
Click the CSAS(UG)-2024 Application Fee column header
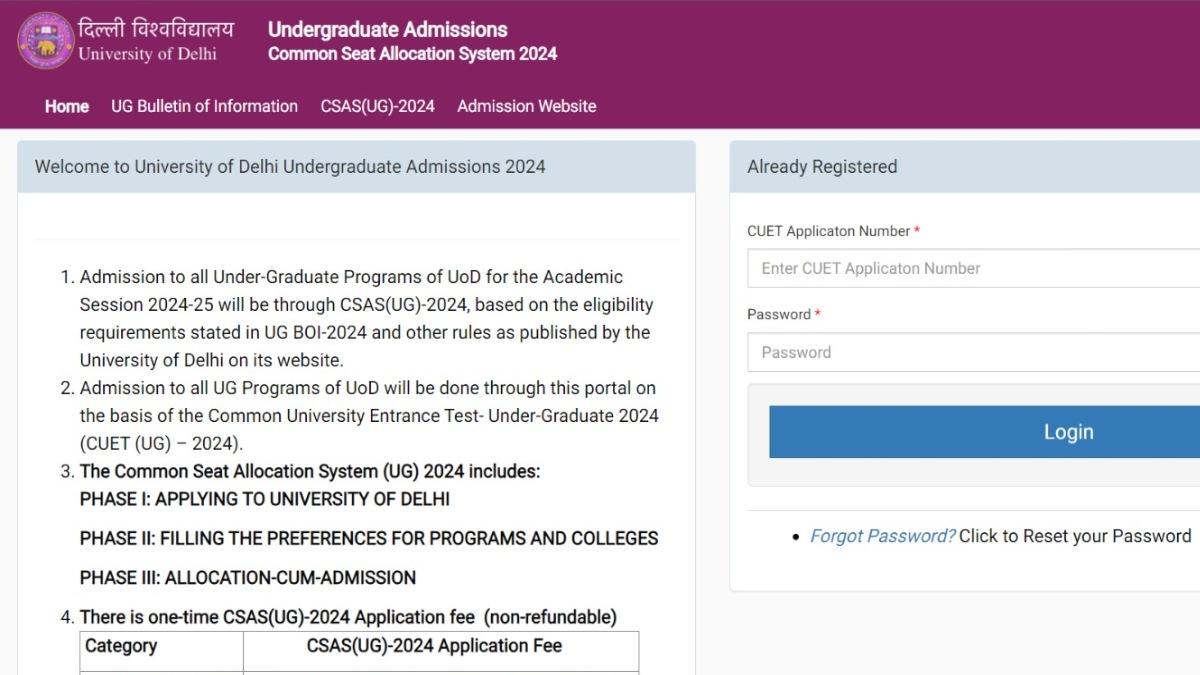434,646
